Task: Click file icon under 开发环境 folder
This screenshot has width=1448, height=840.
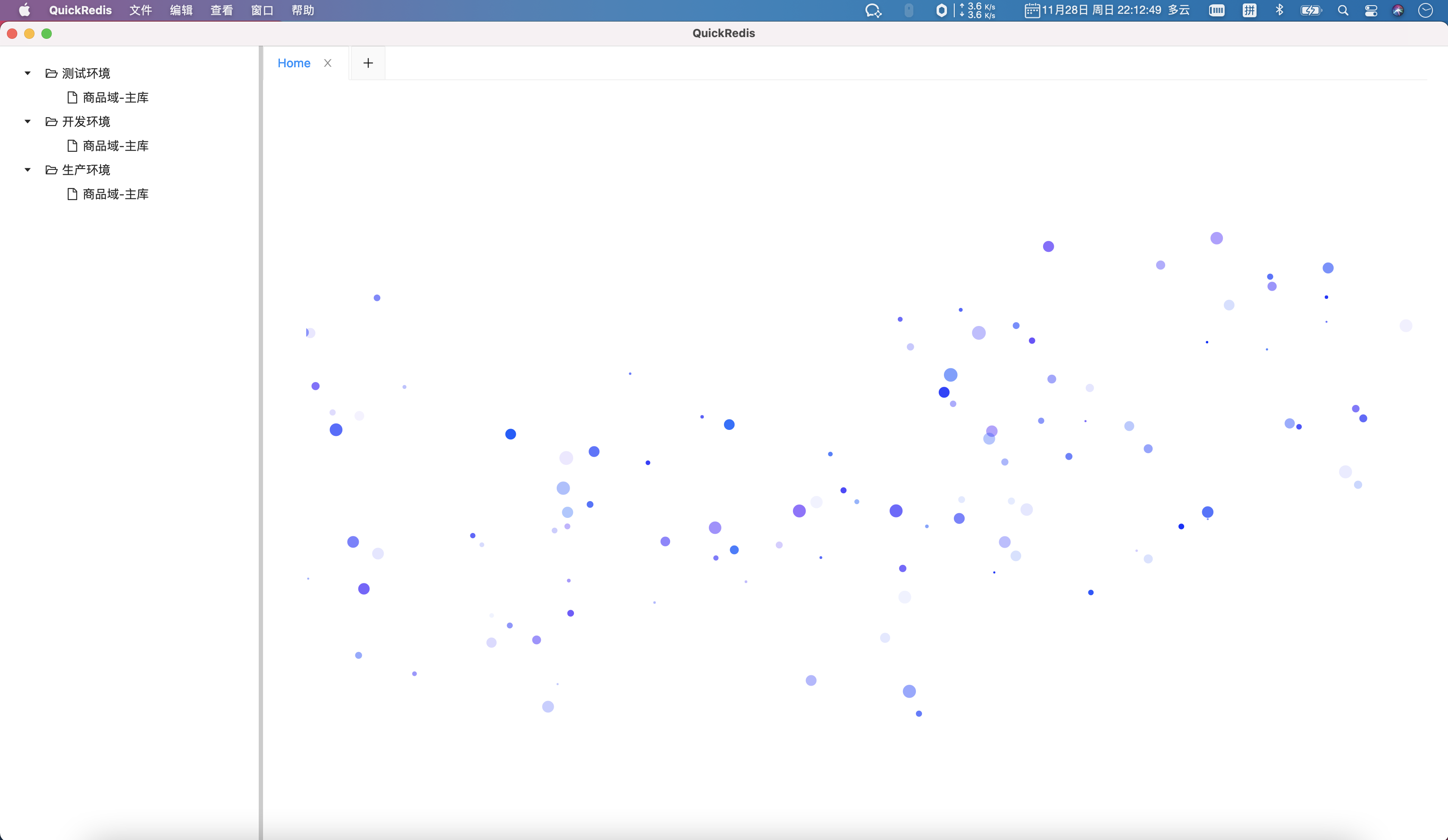Action: [72, 146]
